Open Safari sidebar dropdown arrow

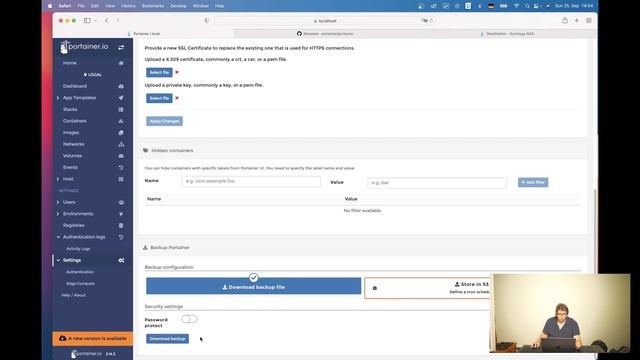(x=96, y=20)
